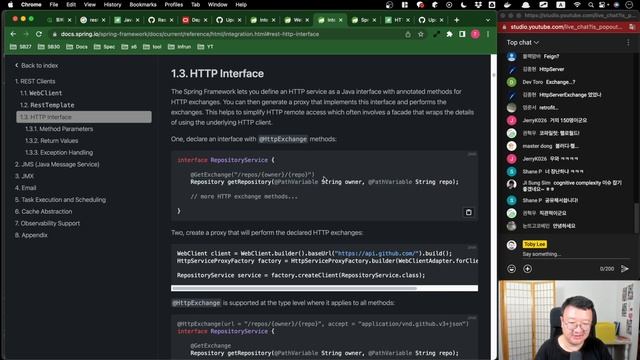
Task: Open 4. Email section
Action: 25,188
